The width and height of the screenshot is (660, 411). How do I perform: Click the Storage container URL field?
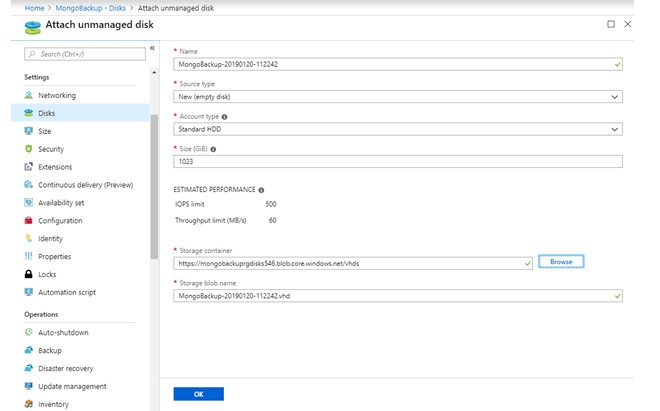click(x=353, y=264)
